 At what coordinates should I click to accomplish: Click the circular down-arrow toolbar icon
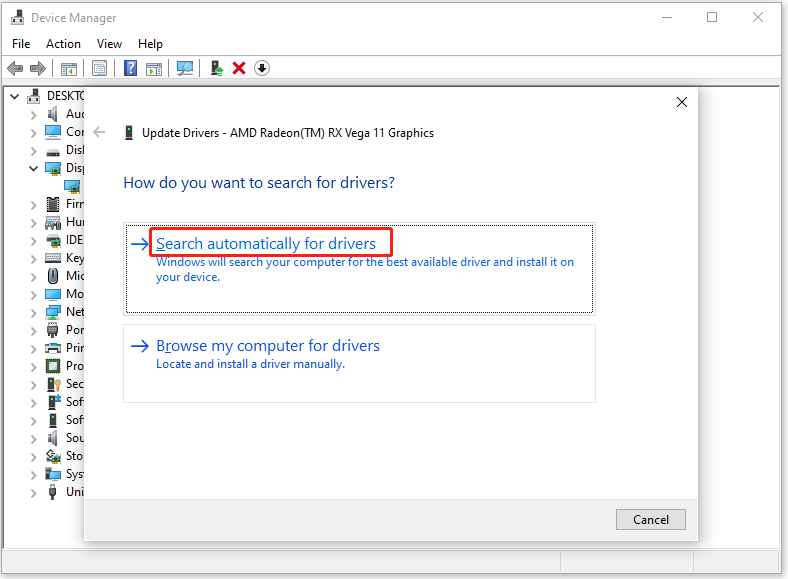(x=262, y=68)
